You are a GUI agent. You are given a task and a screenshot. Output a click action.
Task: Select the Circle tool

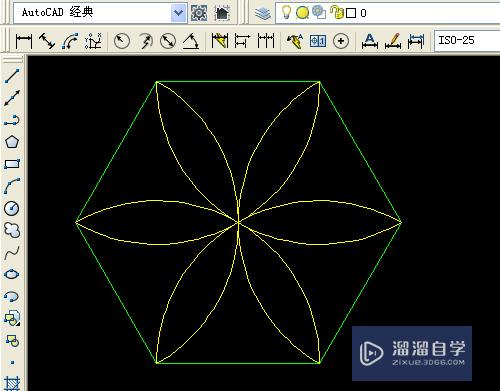point(12,208)
